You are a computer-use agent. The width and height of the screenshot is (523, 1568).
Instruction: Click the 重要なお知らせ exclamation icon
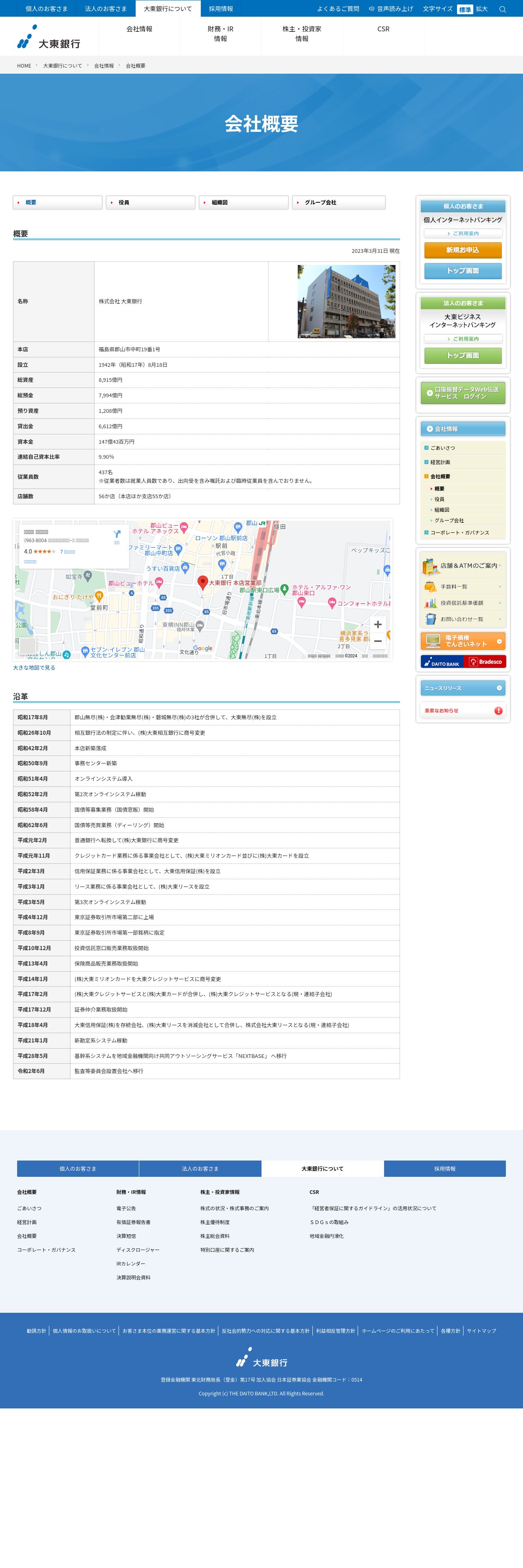click(498, 710)
